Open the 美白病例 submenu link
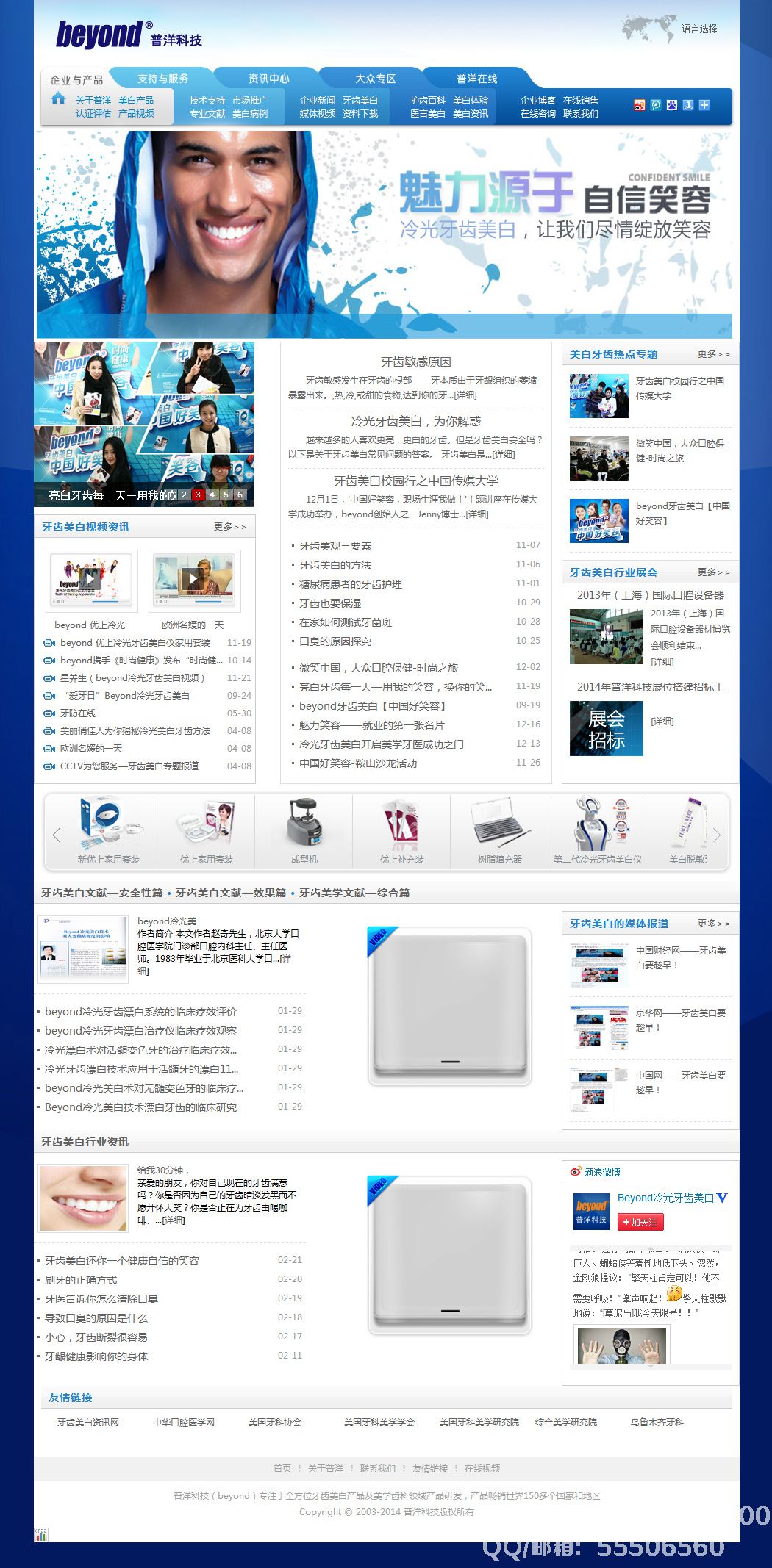The image size is (772, 1568). 250,114
